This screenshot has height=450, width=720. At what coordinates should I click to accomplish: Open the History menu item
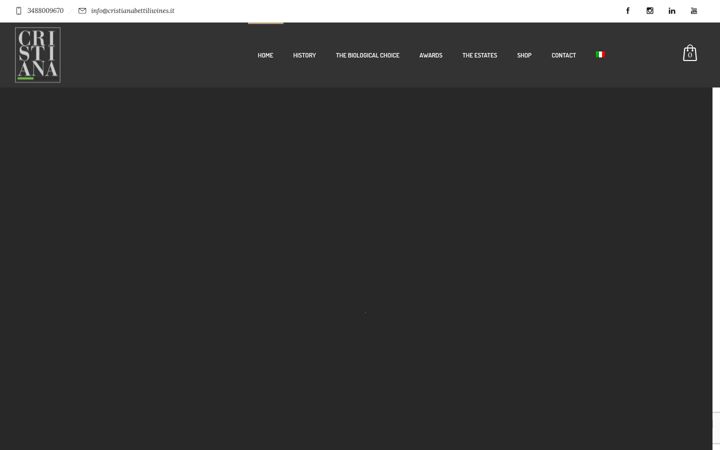(304, 55)
